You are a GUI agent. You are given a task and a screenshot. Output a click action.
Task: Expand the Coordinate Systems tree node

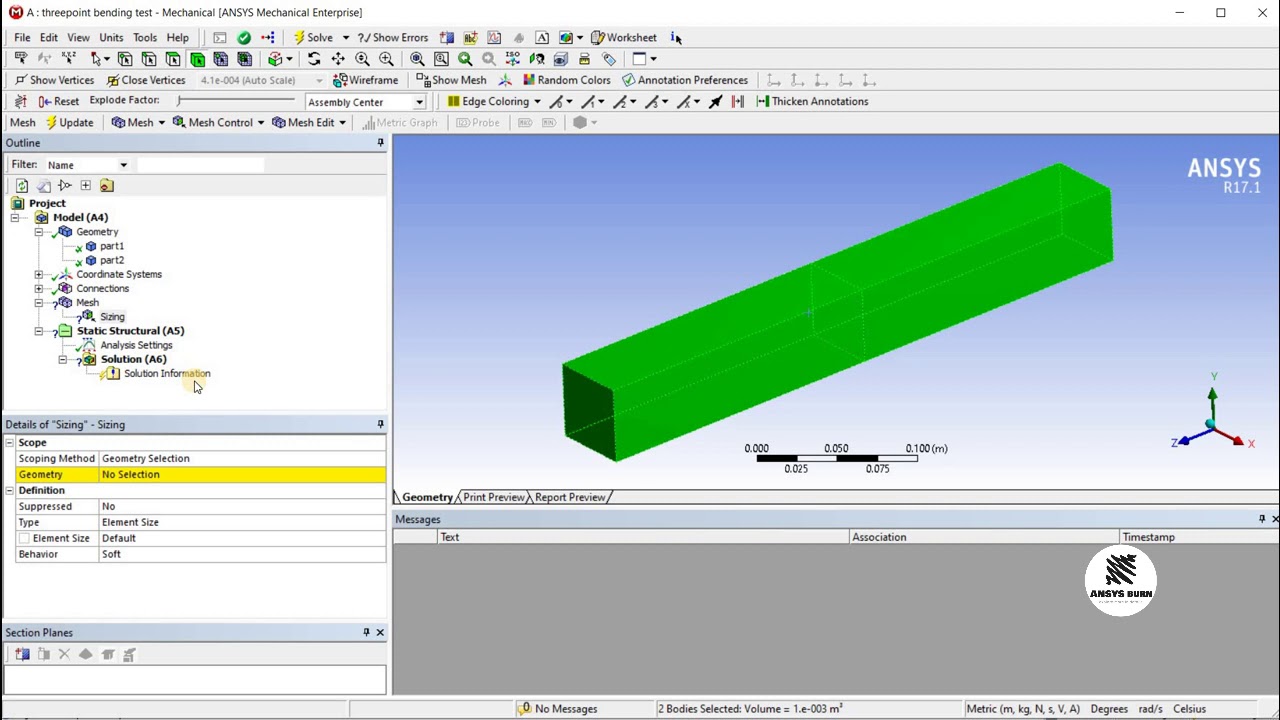point(39,274)
